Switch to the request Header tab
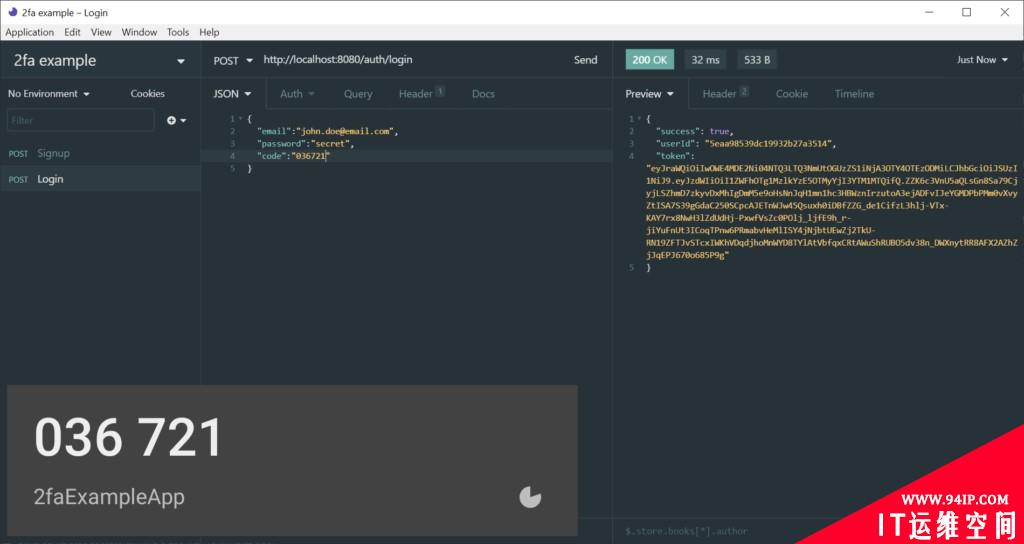Screen dimensions: 1024x544 tap(422, 94)
